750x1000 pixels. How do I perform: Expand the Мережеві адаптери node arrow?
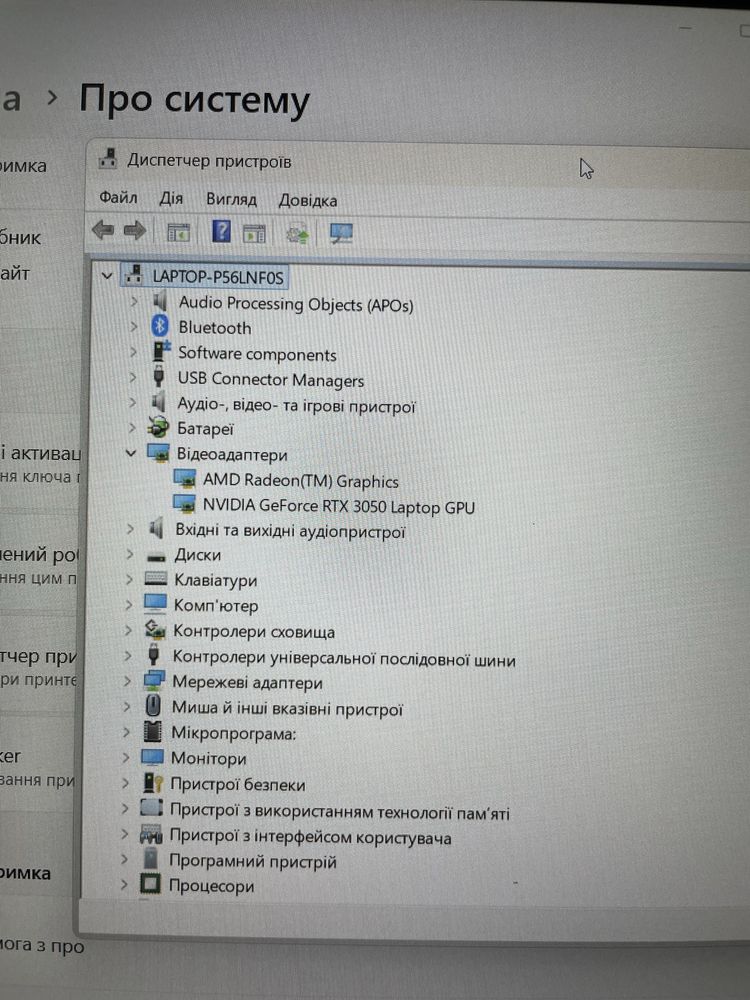pyautogui.click(x=127, y=681)
